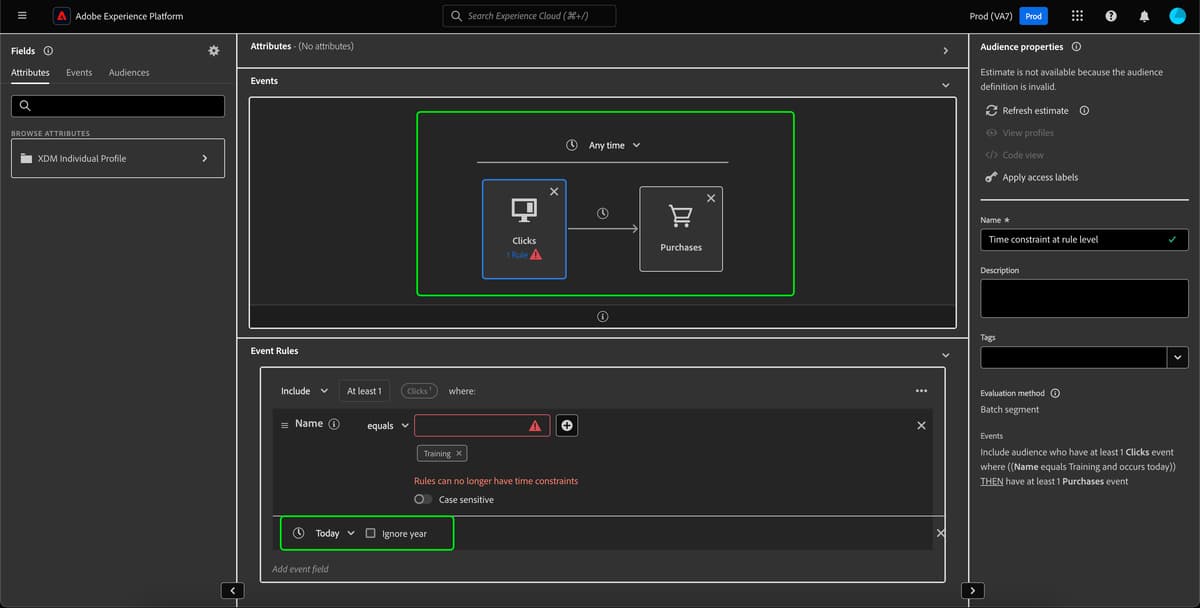Click the add value plus button

pos(566,425)
